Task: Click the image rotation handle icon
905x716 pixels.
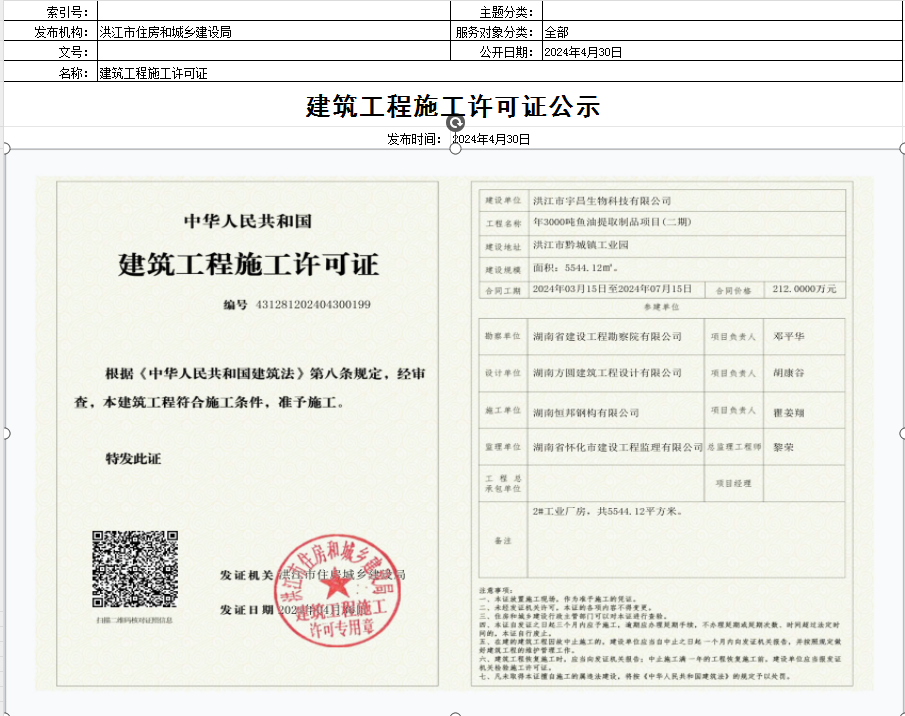Action: pos(455,122)
